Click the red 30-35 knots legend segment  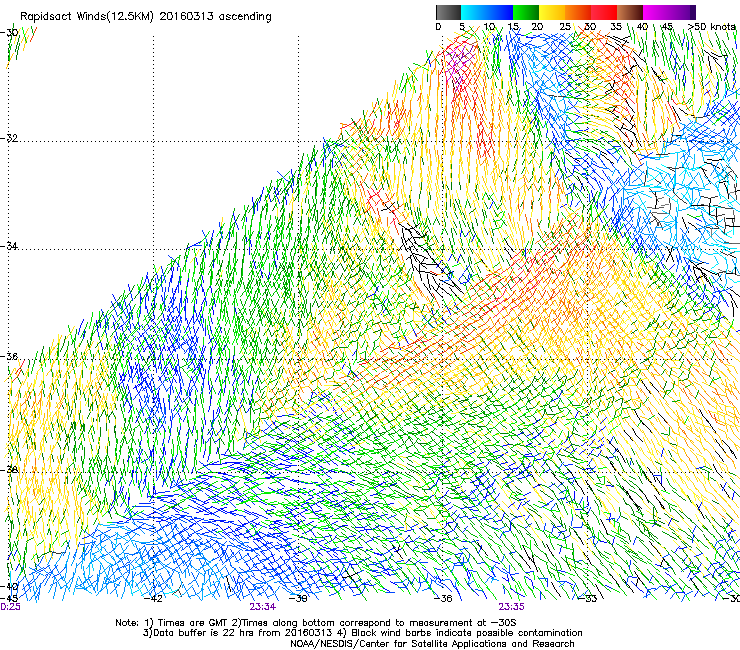(x=604, y=12)
